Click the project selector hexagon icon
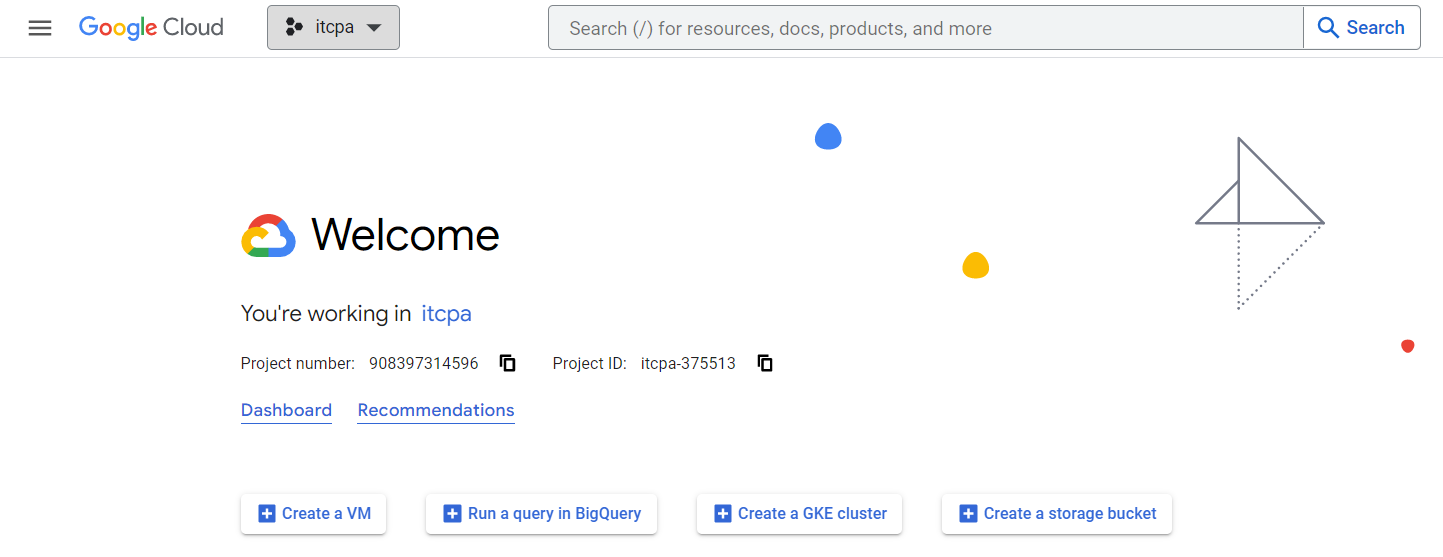Image resolution: width=1443 pixels, height=557 pixels. coord(294,28)
